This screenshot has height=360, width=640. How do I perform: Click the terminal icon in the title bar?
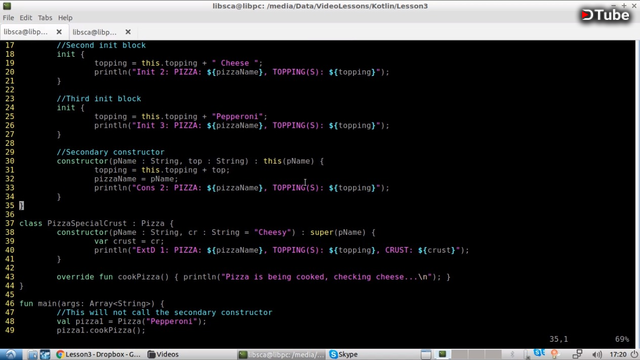[x=7, y=6]
